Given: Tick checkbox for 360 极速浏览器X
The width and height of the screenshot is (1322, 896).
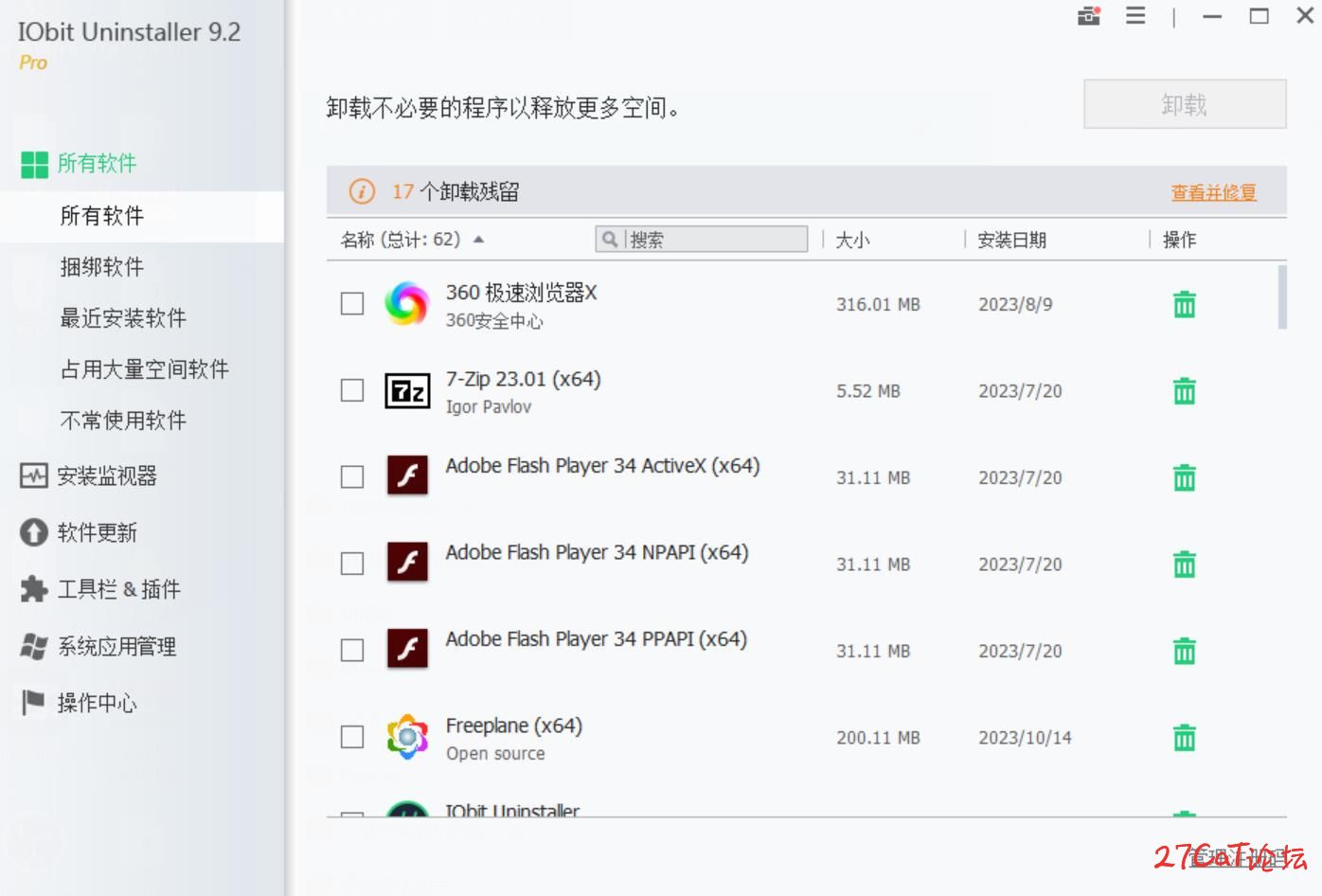Looking at the screenshot, I should (x=352, y=303).
